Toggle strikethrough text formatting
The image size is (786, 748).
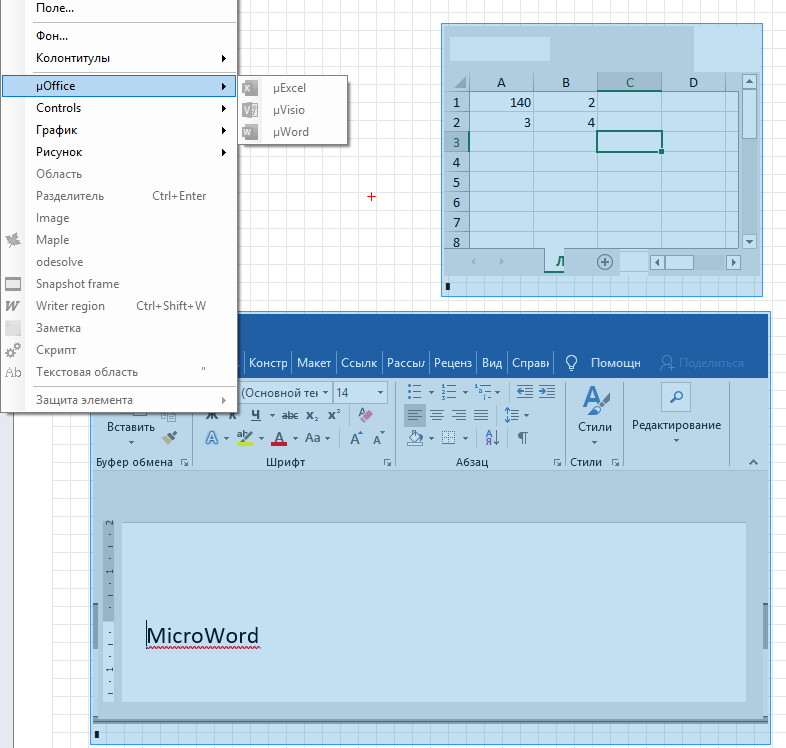(290, 415)
